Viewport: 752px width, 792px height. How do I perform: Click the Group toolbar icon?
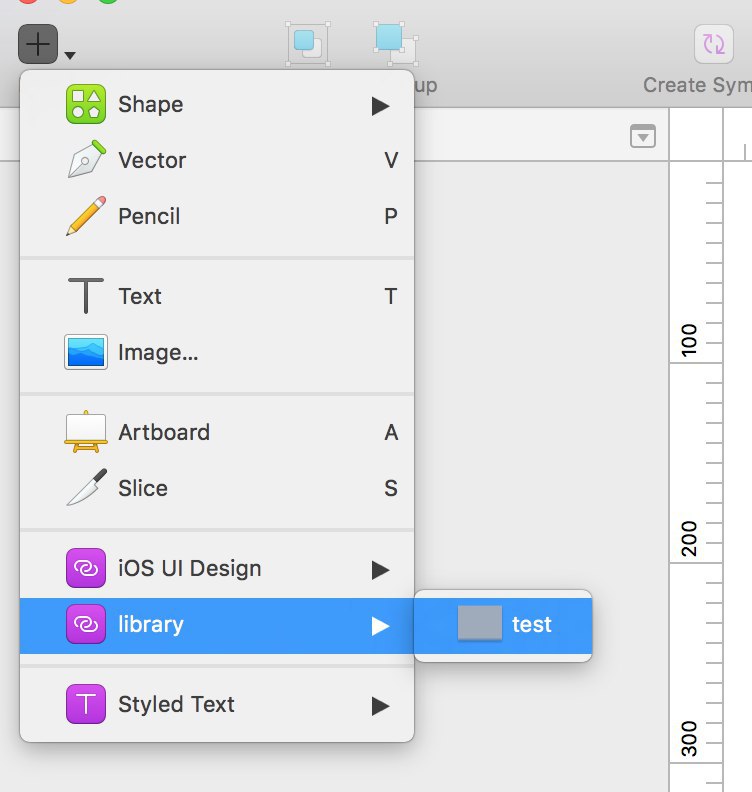[x=308, y=44]
